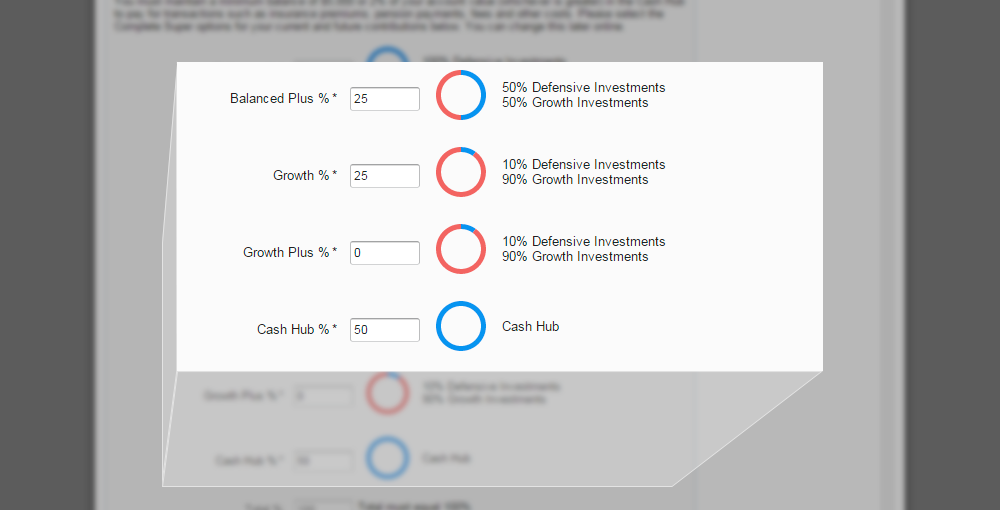Click the blurred background Cash Hub % input

(x=323, y=460)
